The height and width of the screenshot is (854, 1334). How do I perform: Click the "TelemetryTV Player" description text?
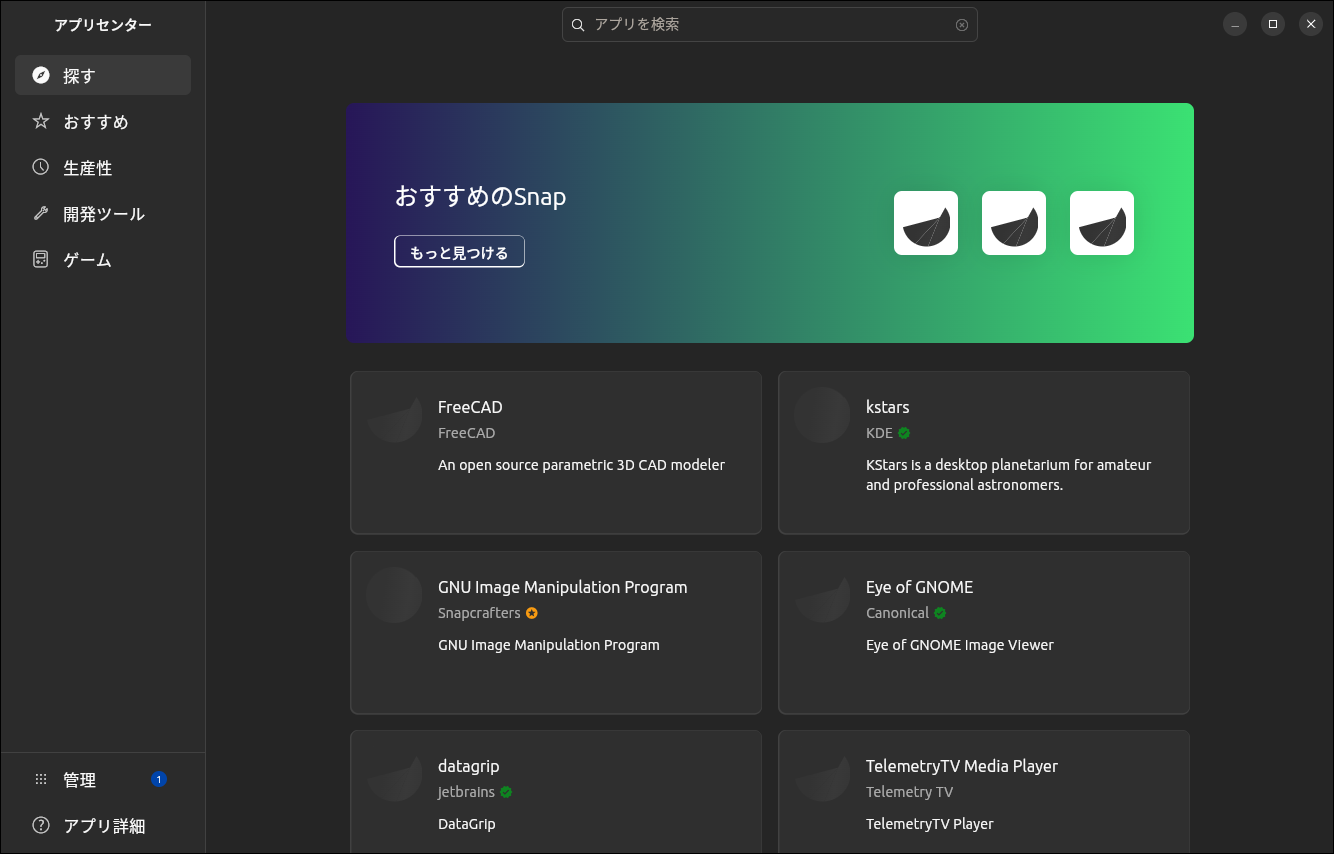(x=930, y=824)
